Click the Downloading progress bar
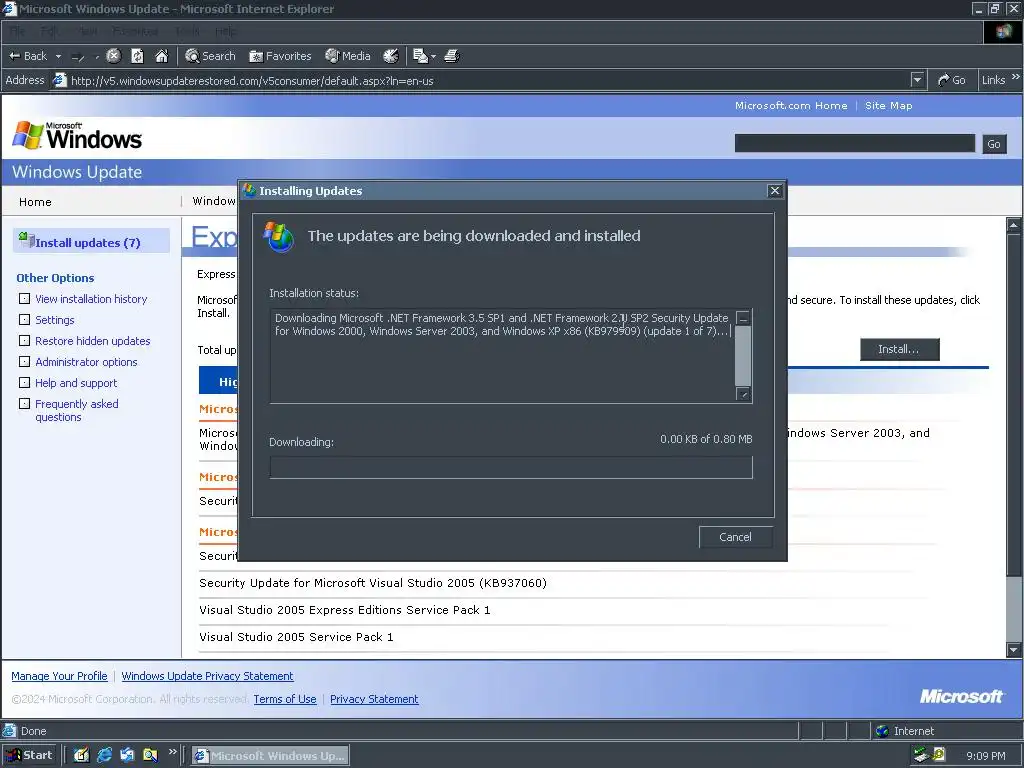The image size is (1024, 768). pos(511,468)
